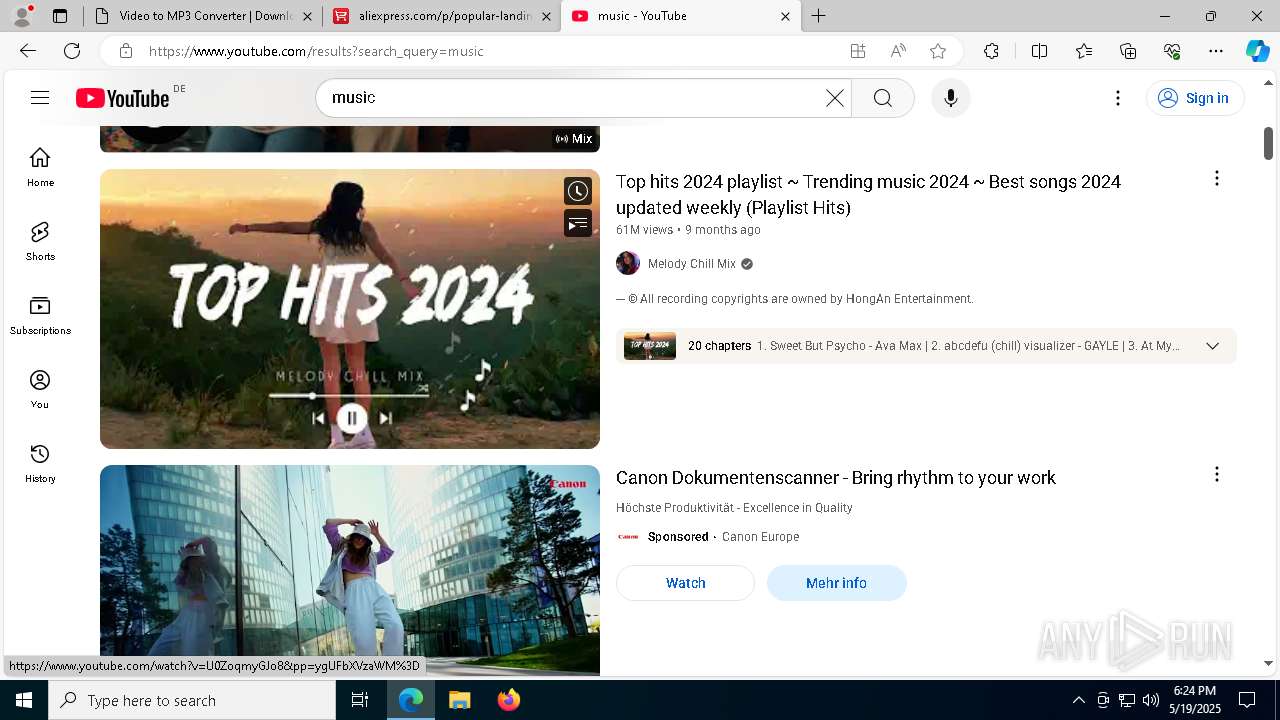1280x720 pixels.
Task: Clear the search query with X icon
Action: (835, 98)
